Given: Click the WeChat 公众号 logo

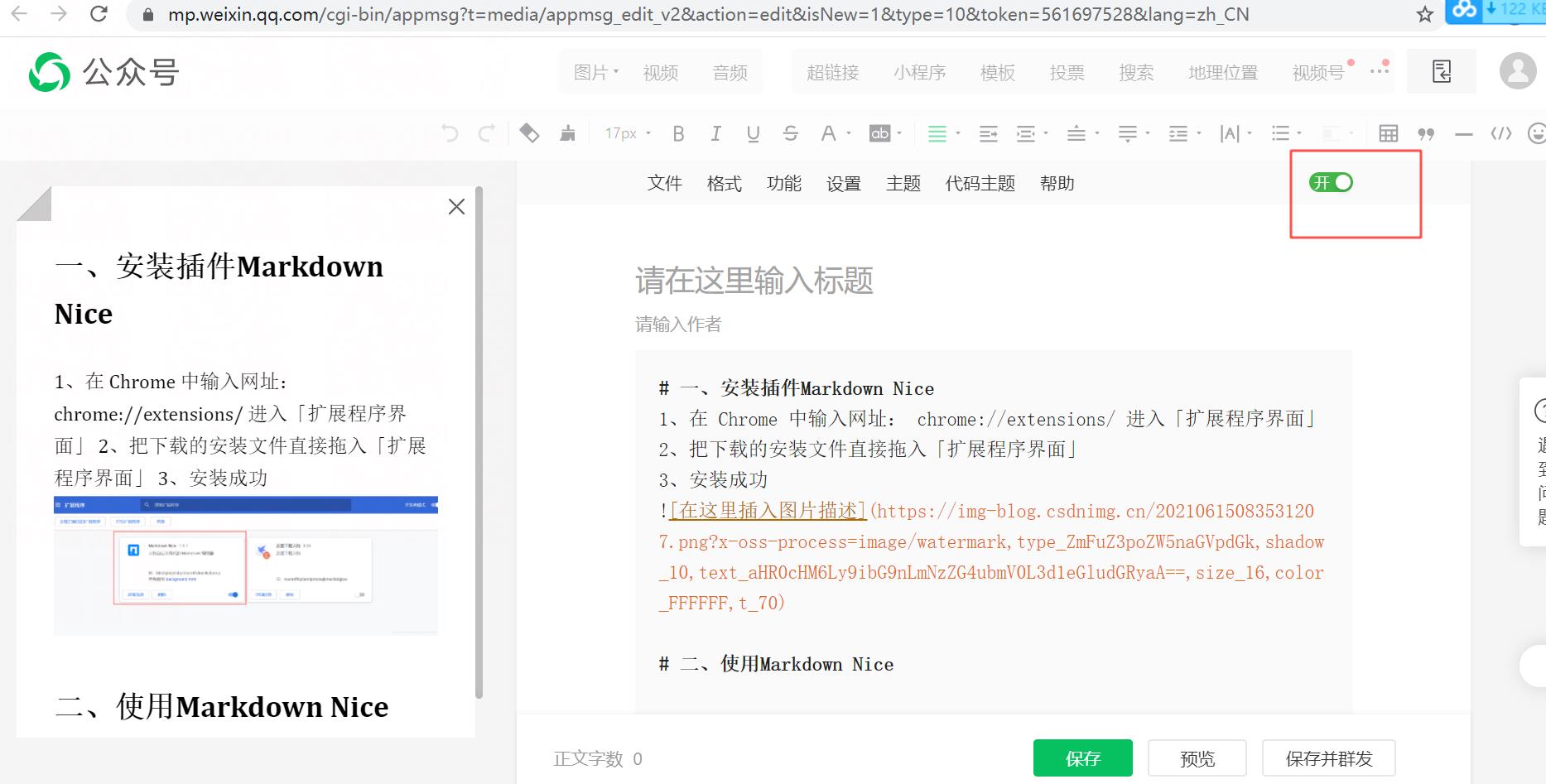Looking at the screenshot, I should tap(104, 72).
